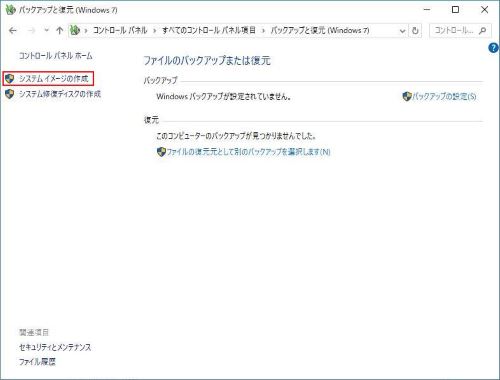This screenshot has width=500, height=380.
Task: Click ファイルのバックアップまたは復元 heading text
Action: click(207, 61)
